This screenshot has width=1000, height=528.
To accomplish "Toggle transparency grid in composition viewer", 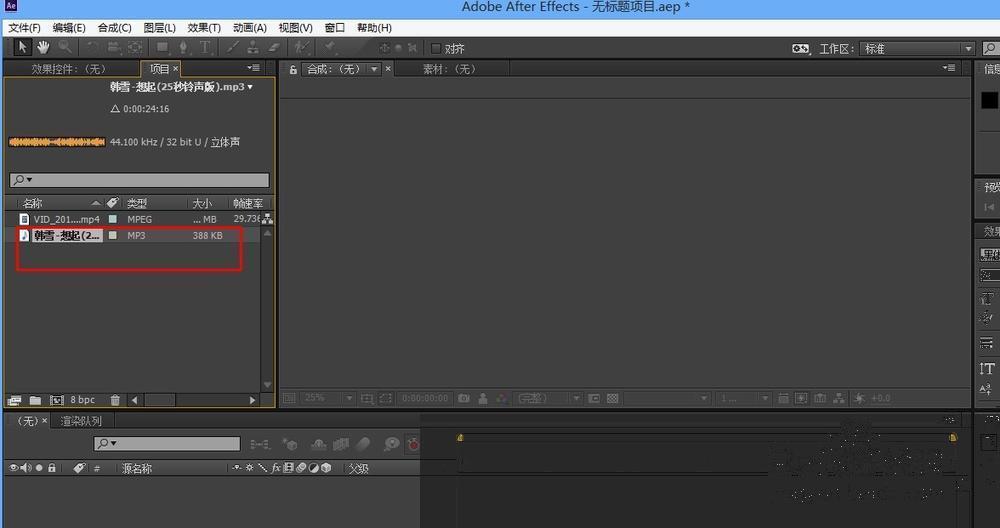I will 613,398.
